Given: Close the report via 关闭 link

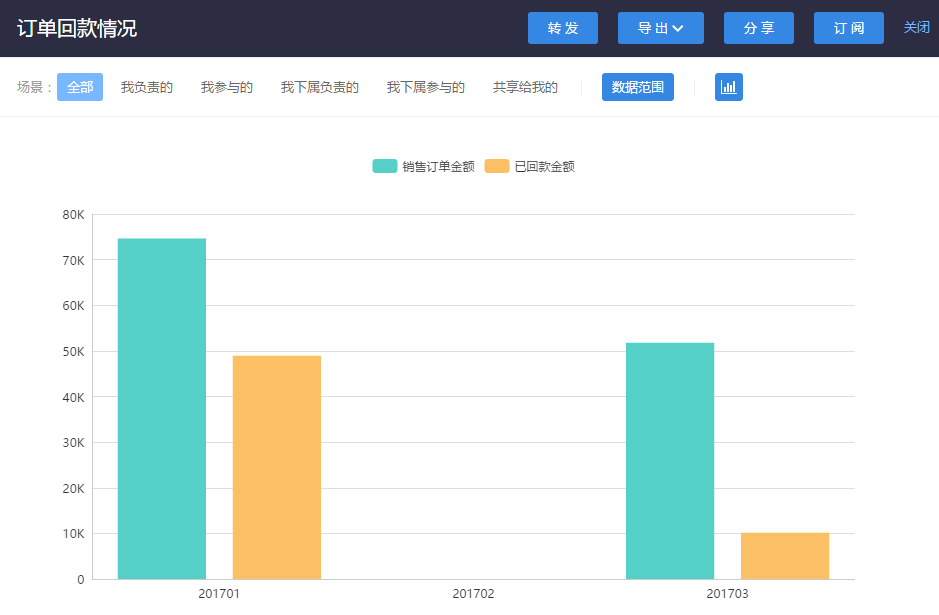Looking at the screenshot, I should (916, 28).
